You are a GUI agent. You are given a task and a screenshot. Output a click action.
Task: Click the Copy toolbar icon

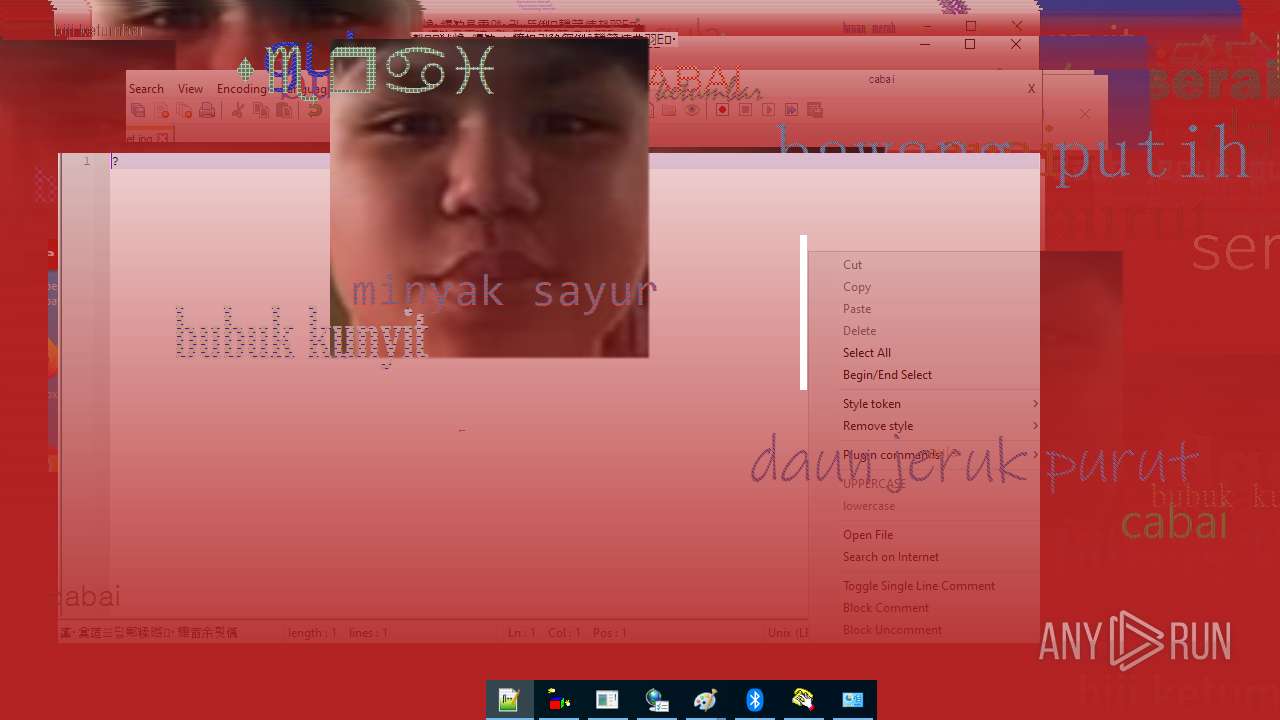coord(261,110)
